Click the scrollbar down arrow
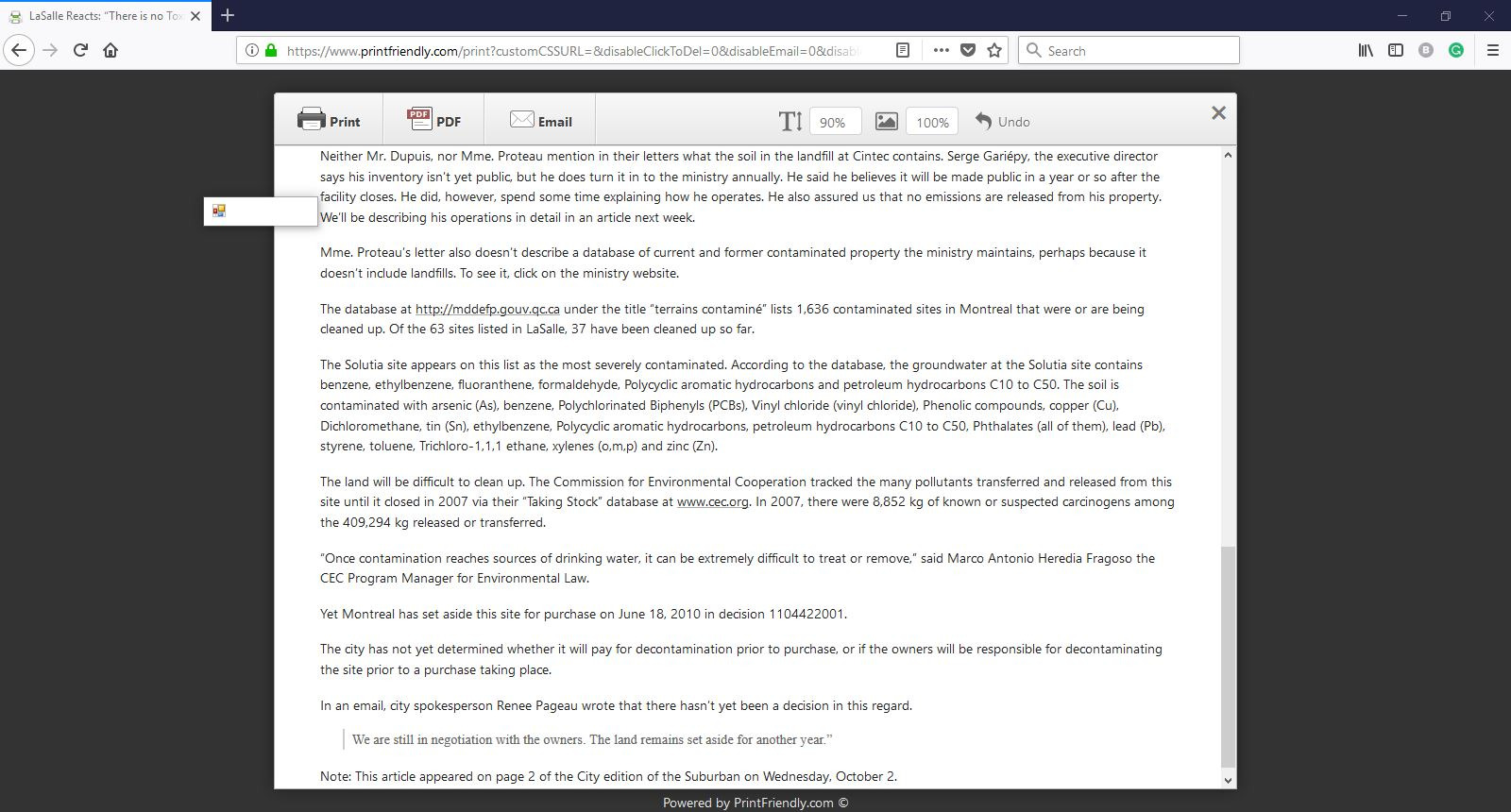This screenshot has height=812, width=1511. [x=1228, y=780]
